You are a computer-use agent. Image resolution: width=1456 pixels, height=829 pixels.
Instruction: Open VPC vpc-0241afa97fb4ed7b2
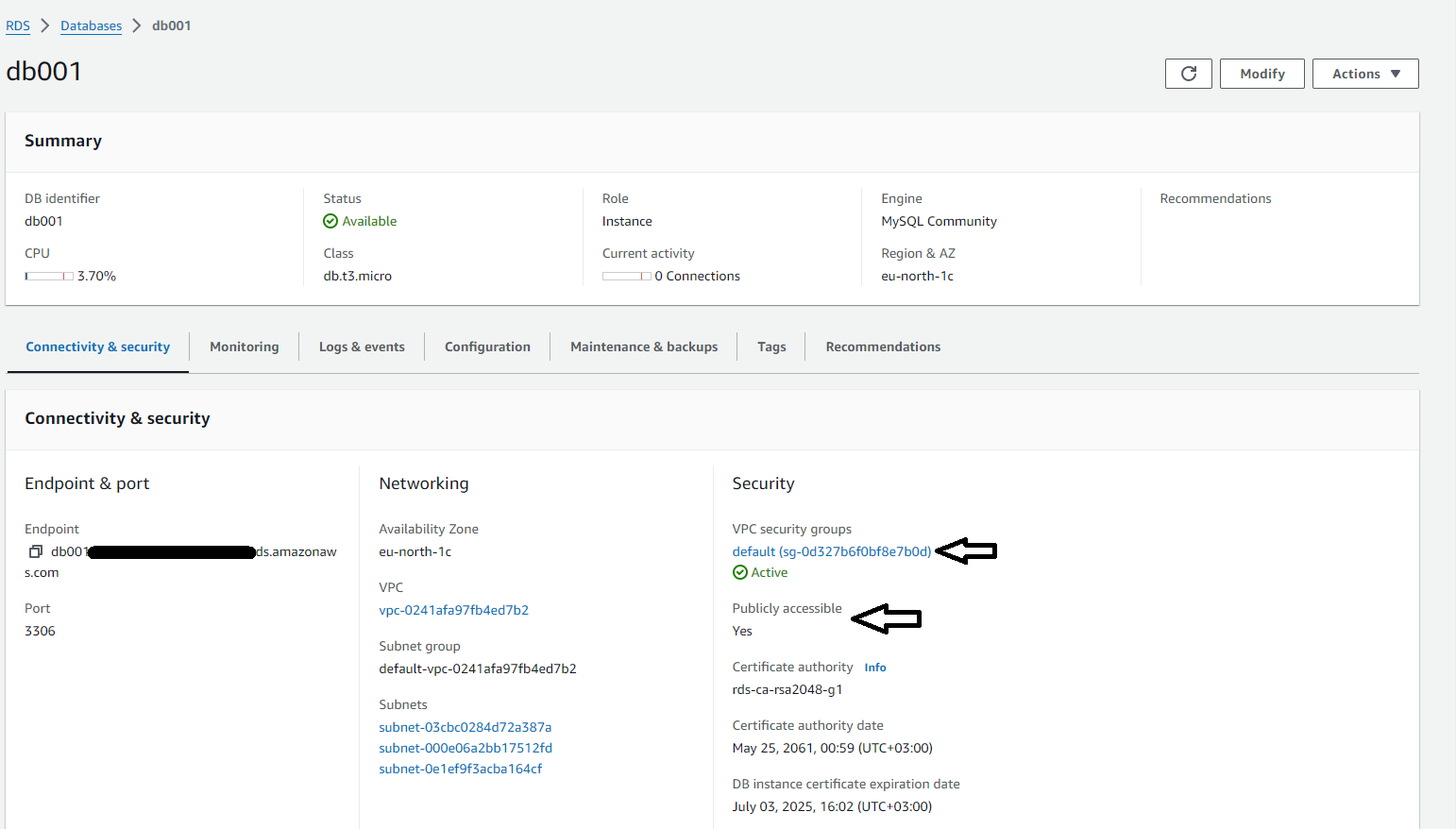453,609
